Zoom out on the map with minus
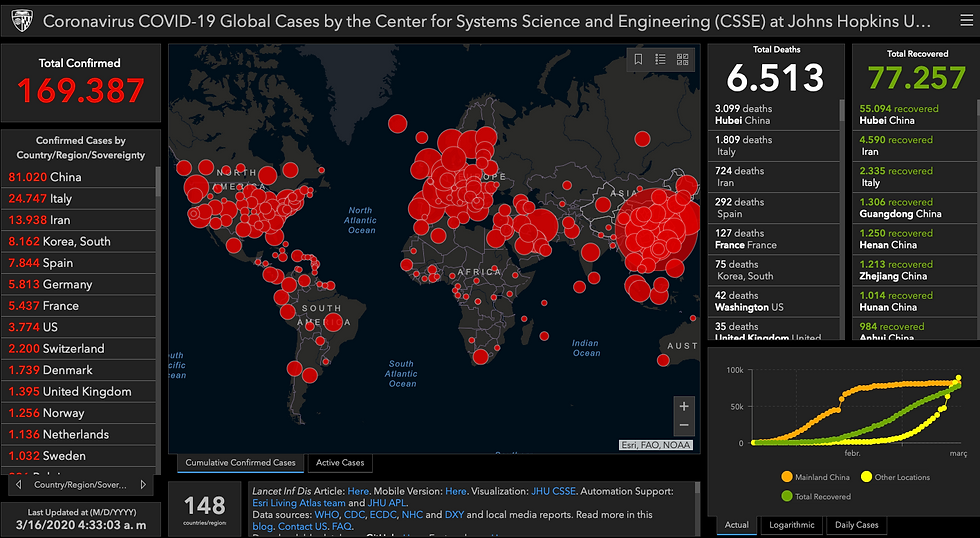The width and height of the screenshot is (980, 538). click(x=684, y=426)
